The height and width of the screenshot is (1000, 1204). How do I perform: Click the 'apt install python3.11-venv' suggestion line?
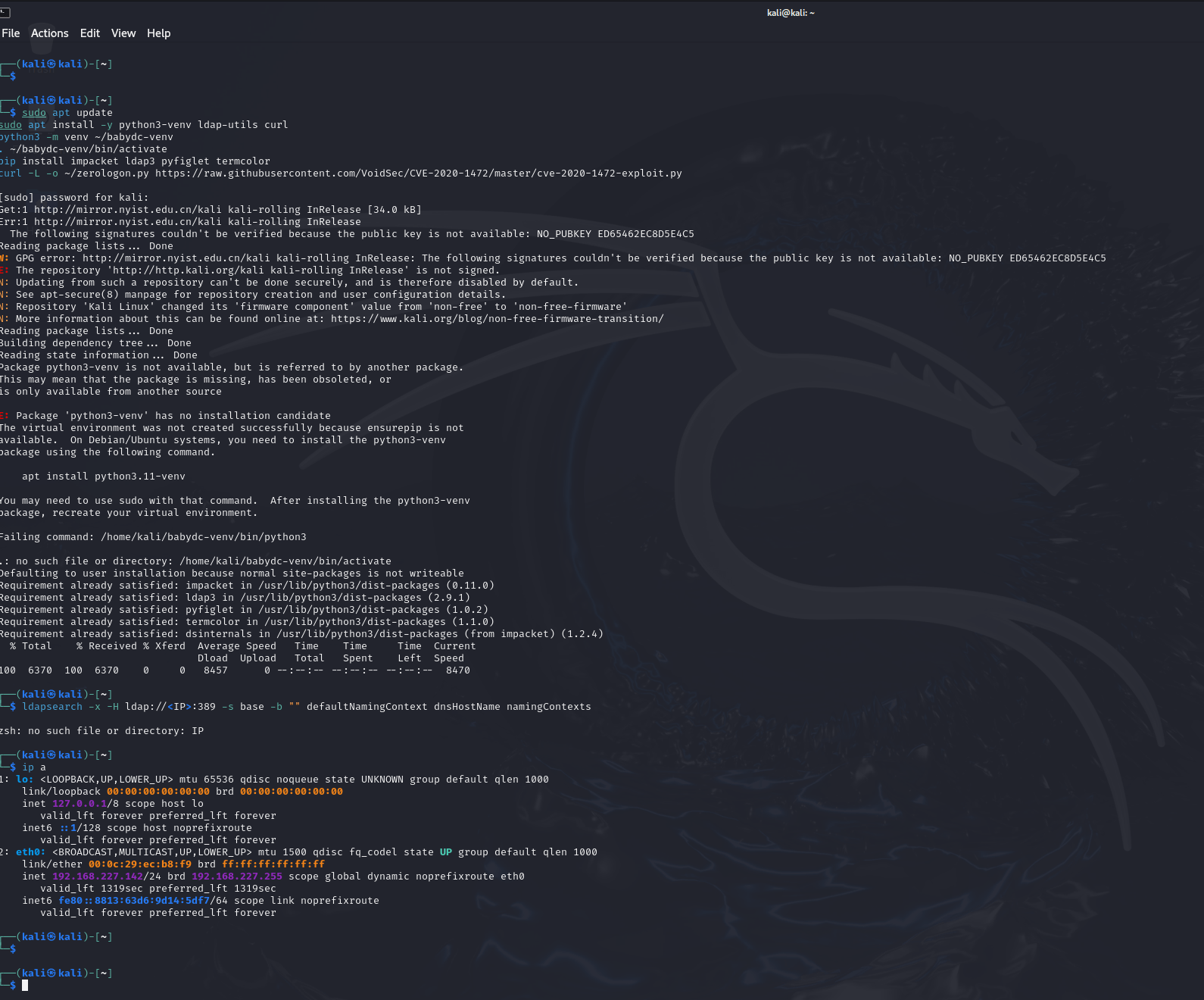tap(104, 477)
